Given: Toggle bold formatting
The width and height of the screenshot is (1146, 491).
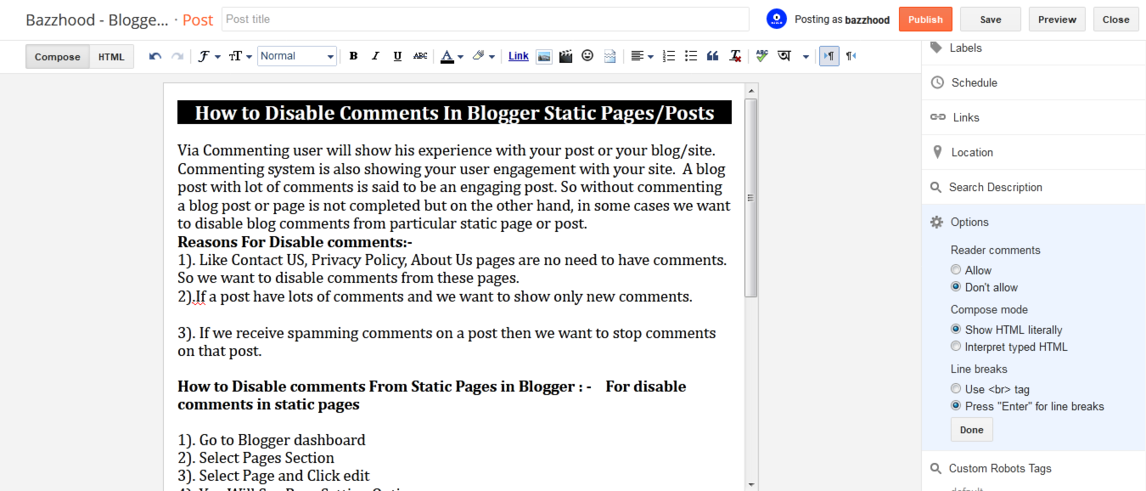Looking at the screenshot, I should tap(353, 56).
